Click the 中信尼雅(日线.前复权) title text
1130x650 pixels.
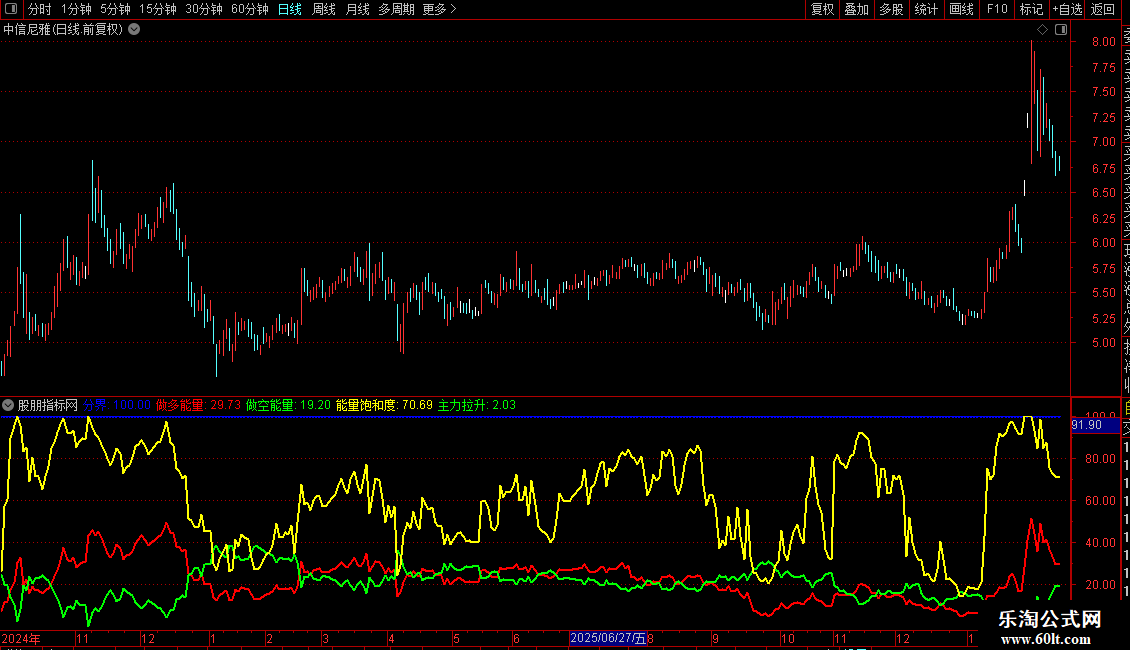coord(63,30)
